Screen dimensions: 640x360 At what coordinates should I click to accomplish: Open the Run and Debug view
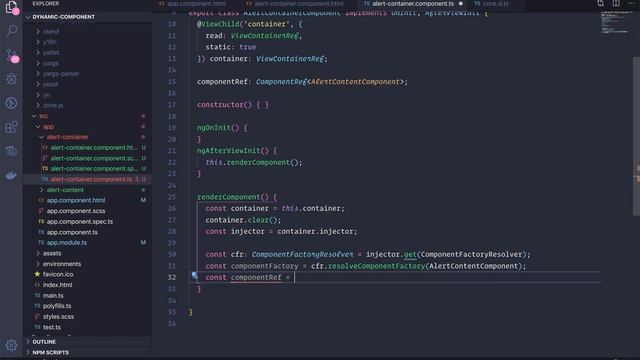pos(11,79)
